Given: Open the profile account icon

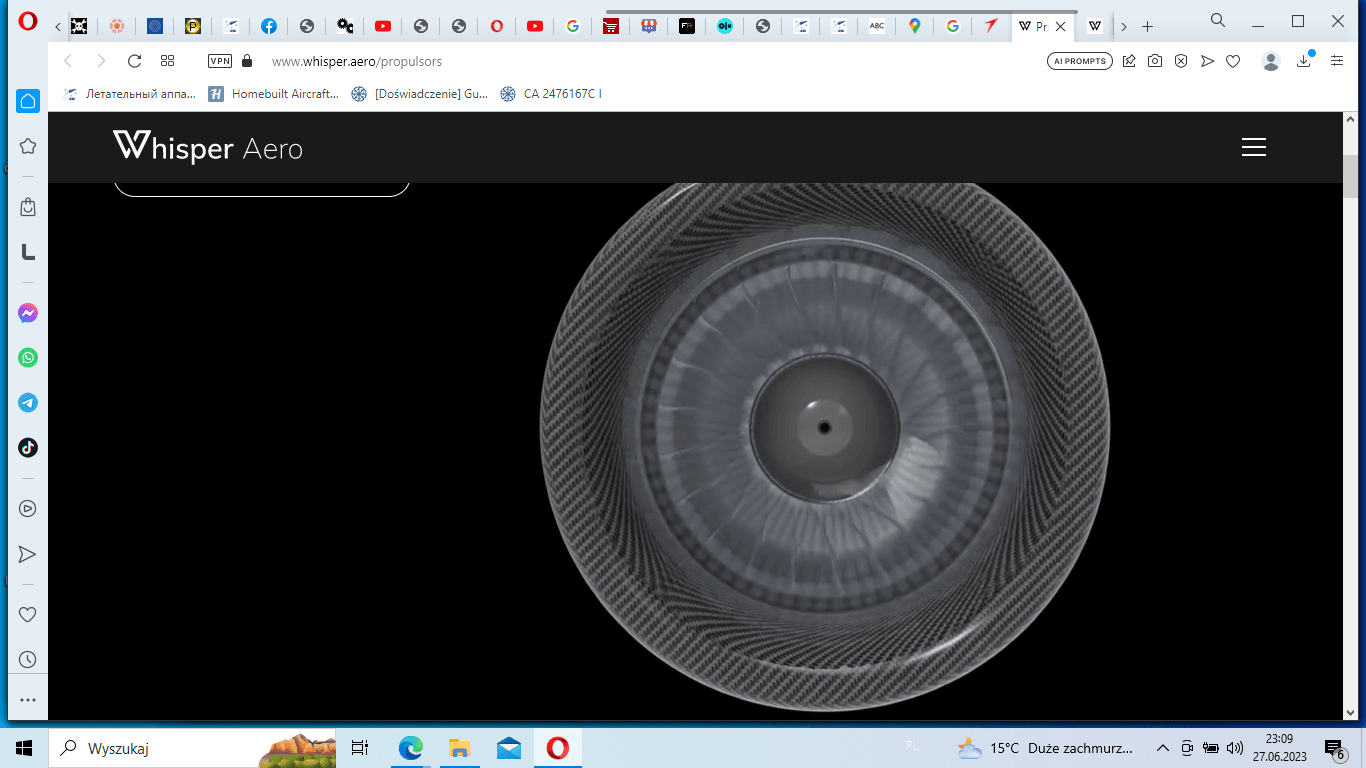Looking at the screenshot, I should [x=1271, y=61].
